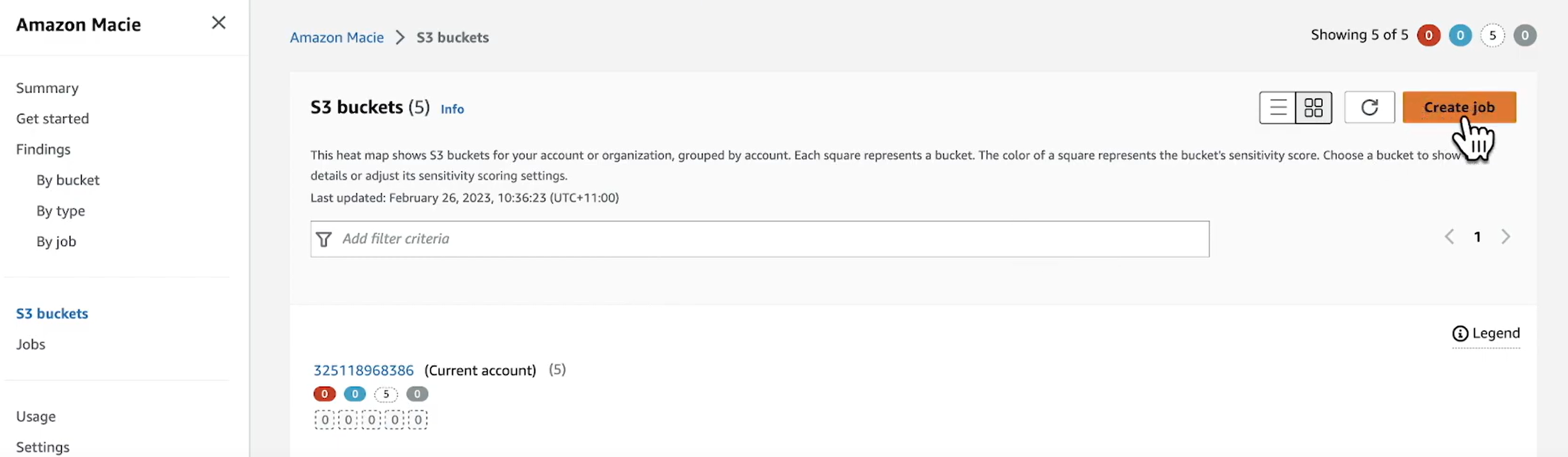
Task: Show findings By type
Action: pos(60,211)
